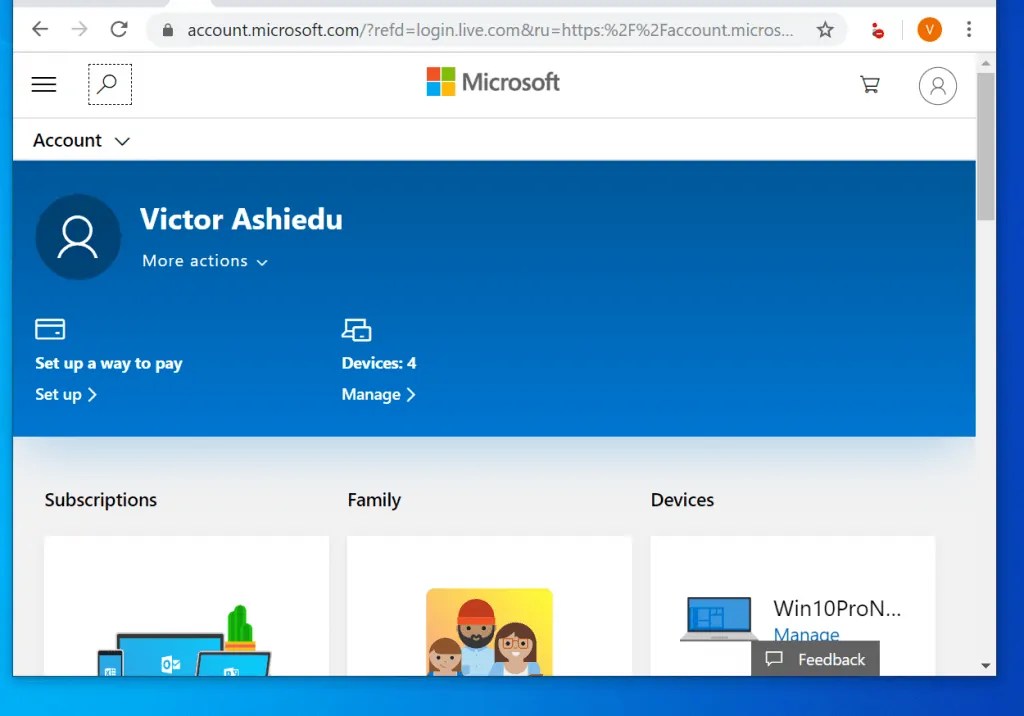
Task: Bookmark the page using the star icon
Action: pyautogui.click(x=826, y=29)
